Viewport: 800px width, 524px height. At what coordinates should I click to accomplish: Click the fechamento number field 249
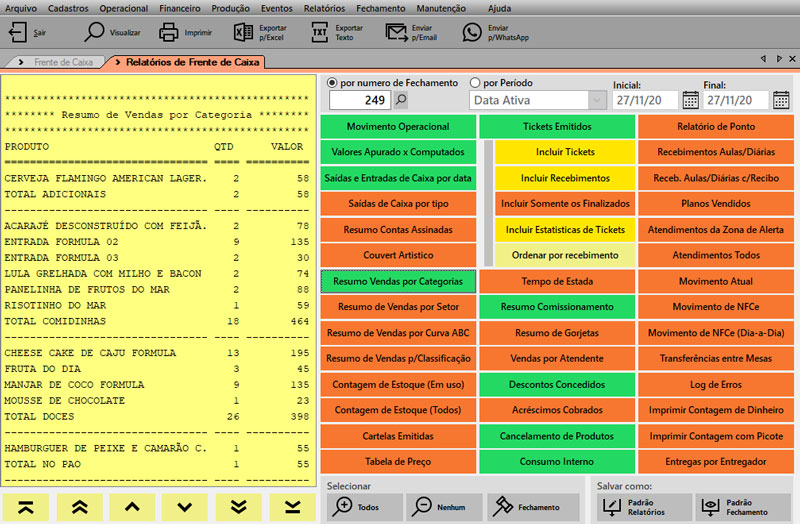point(360,100)
